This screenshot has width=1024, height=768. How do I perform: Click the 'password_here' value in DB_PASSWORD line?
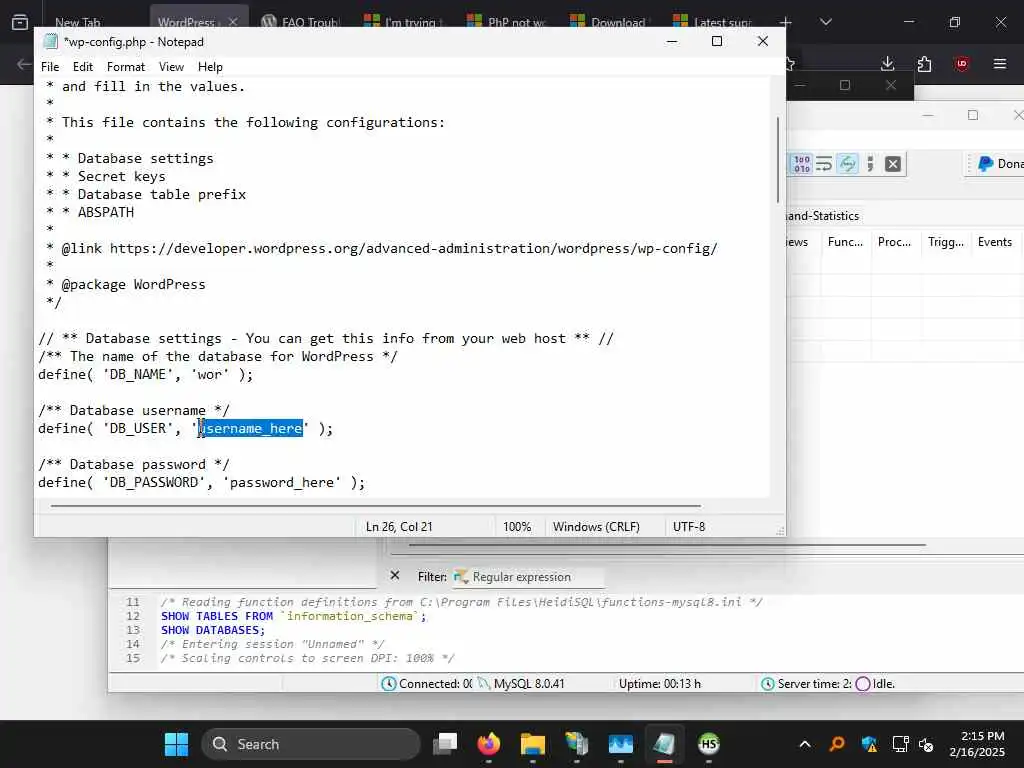tap(282, 483)
